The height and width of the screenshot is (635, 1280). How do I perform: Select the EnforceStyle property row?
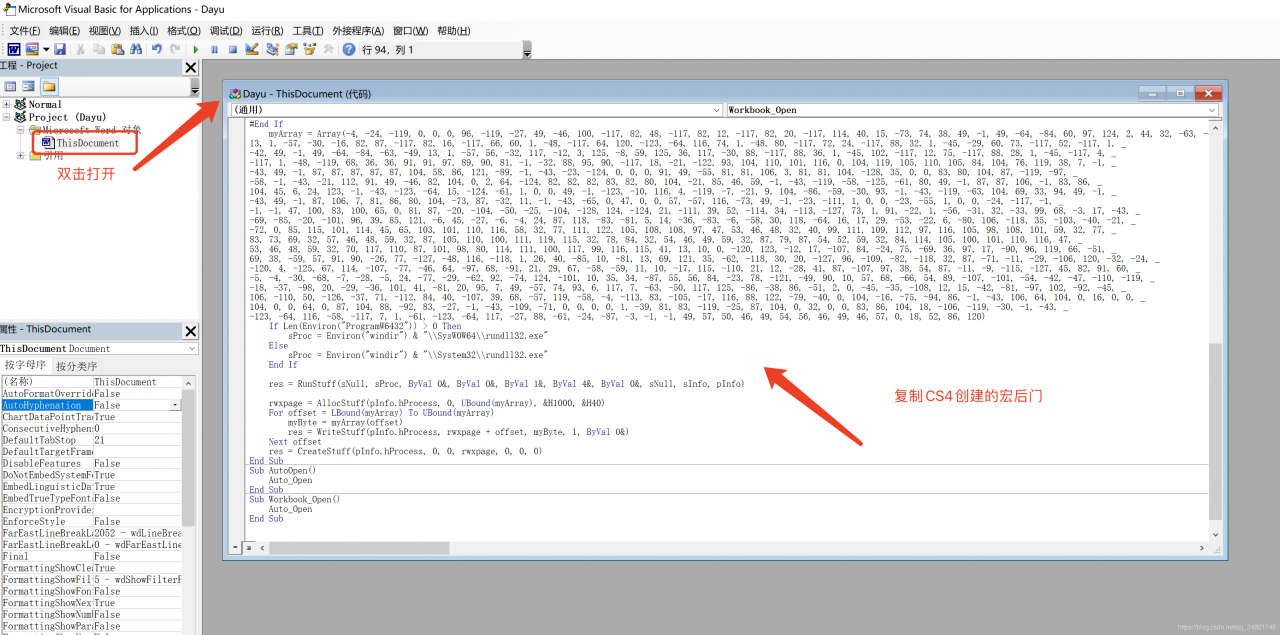click(x=91, y=521)
